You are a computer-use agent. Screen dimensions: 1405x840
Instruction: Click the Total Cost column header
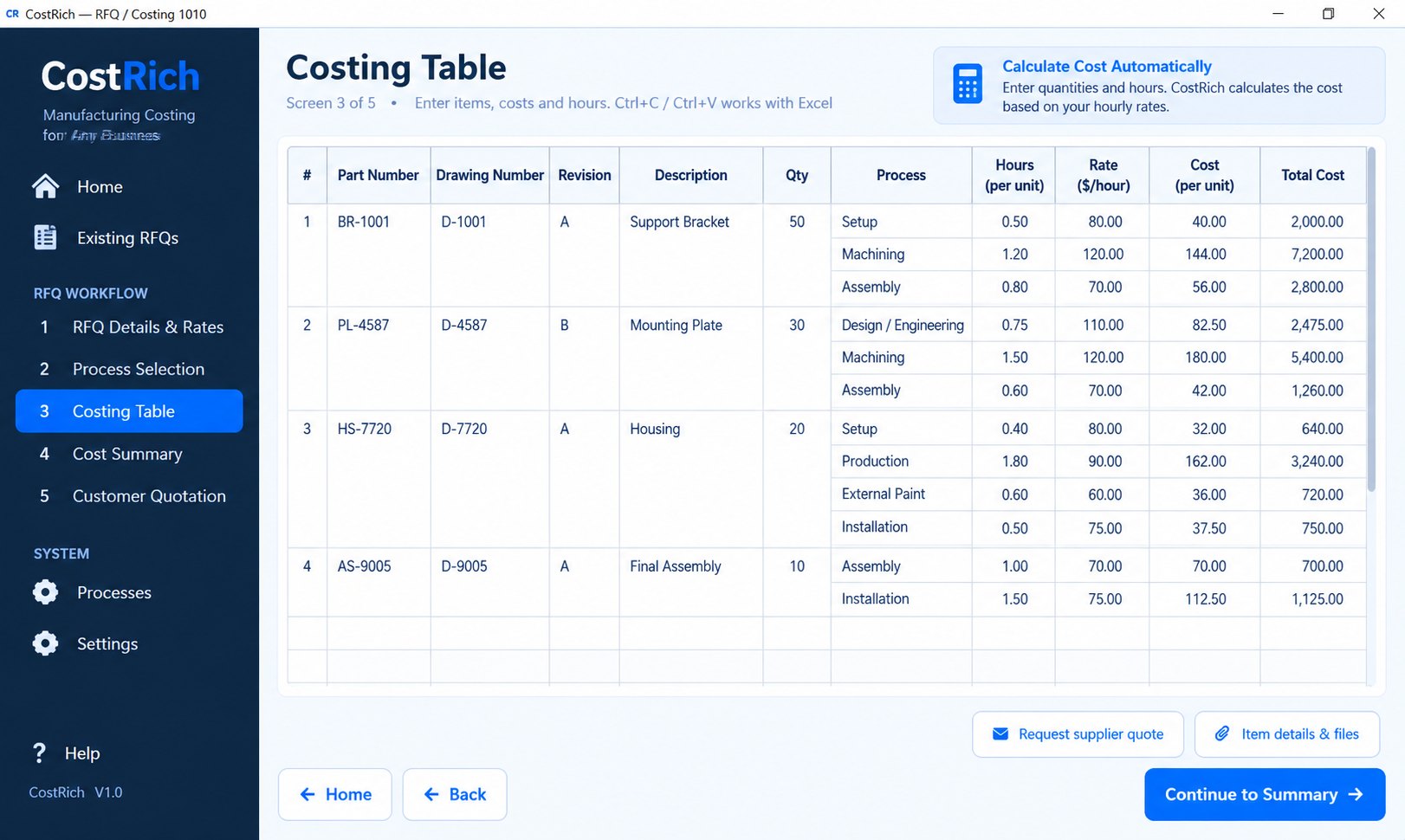click(x=1312, y=175)
